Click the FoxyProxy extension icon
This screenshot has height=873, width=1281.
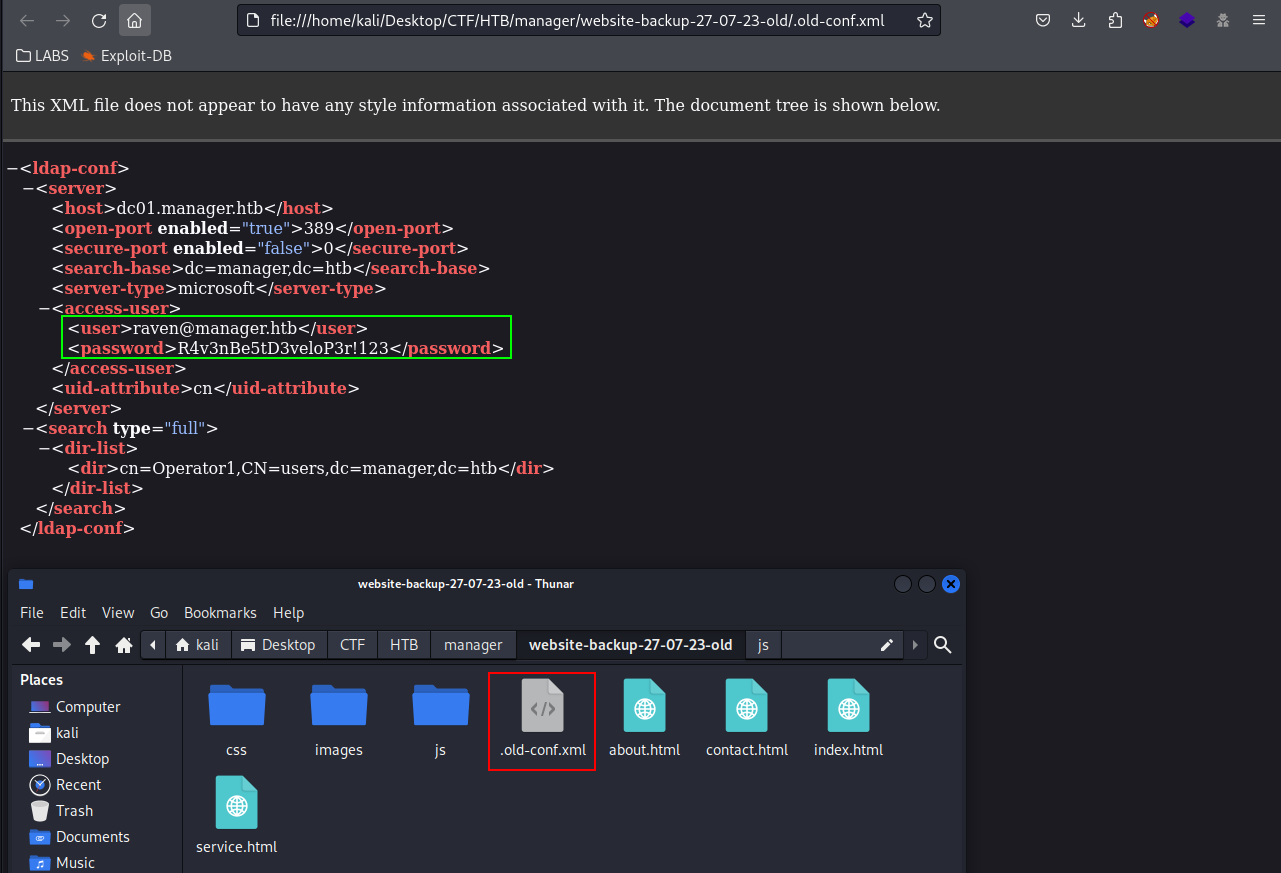click(1151, 20)
